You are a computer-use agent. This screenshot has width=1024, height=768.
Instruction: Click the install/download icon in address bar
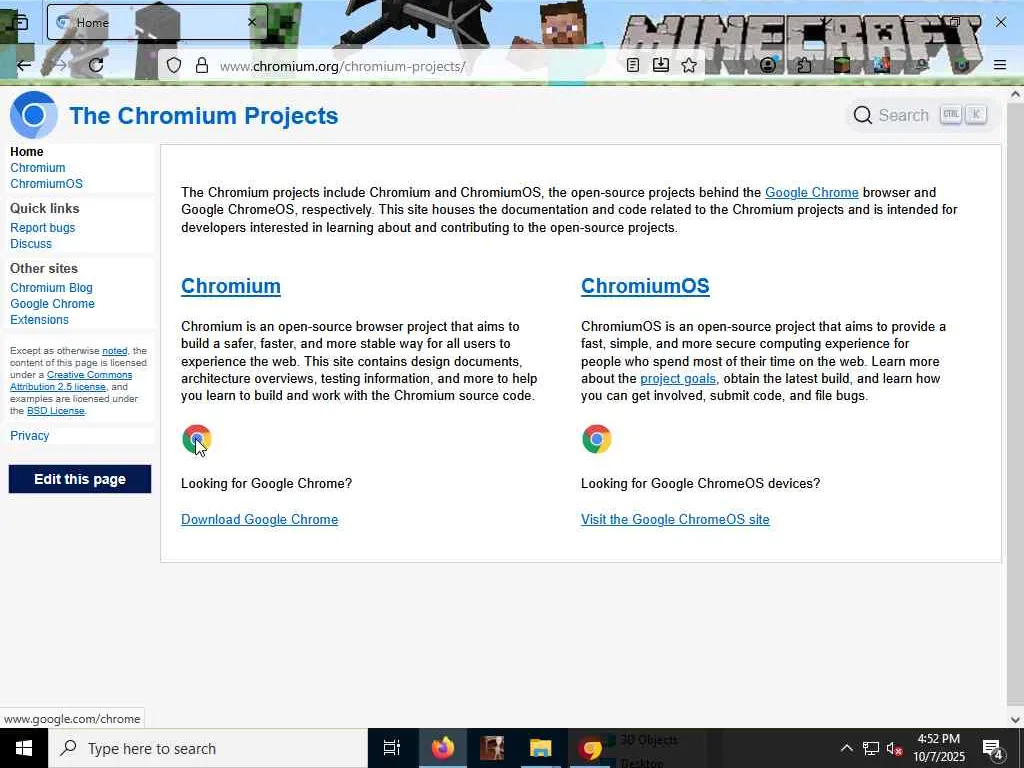pos(661,65)
